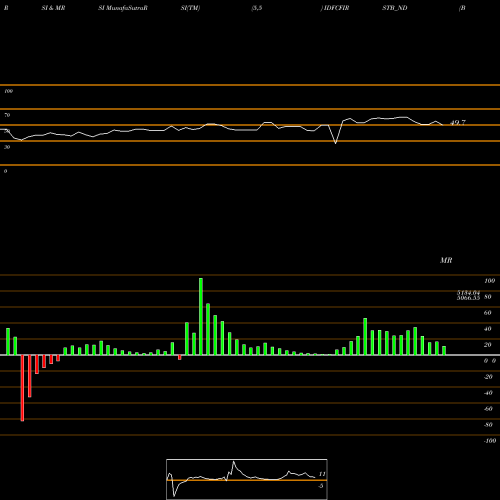Click the longest red histogram bar
Screen dimensions: 500x500
pyautogui.click(x=22, y=388)
